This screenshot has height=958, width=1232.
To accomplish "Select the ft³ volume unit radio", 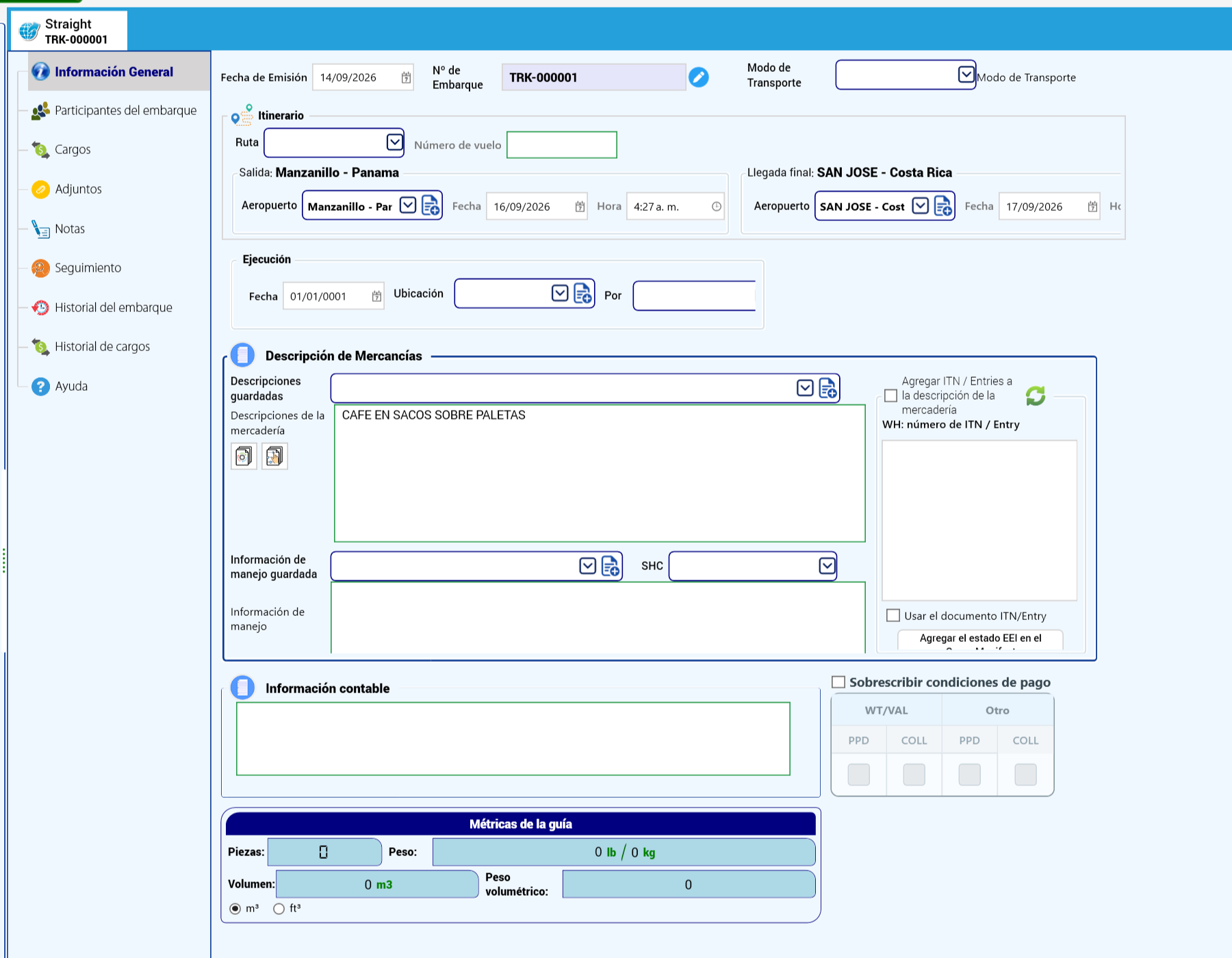I will pyautogui.click(x=279, y=909).
